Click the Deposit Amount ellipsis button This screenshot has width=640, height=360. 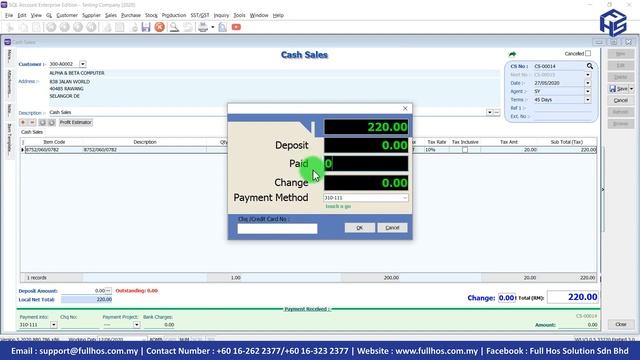coord(108,291)
